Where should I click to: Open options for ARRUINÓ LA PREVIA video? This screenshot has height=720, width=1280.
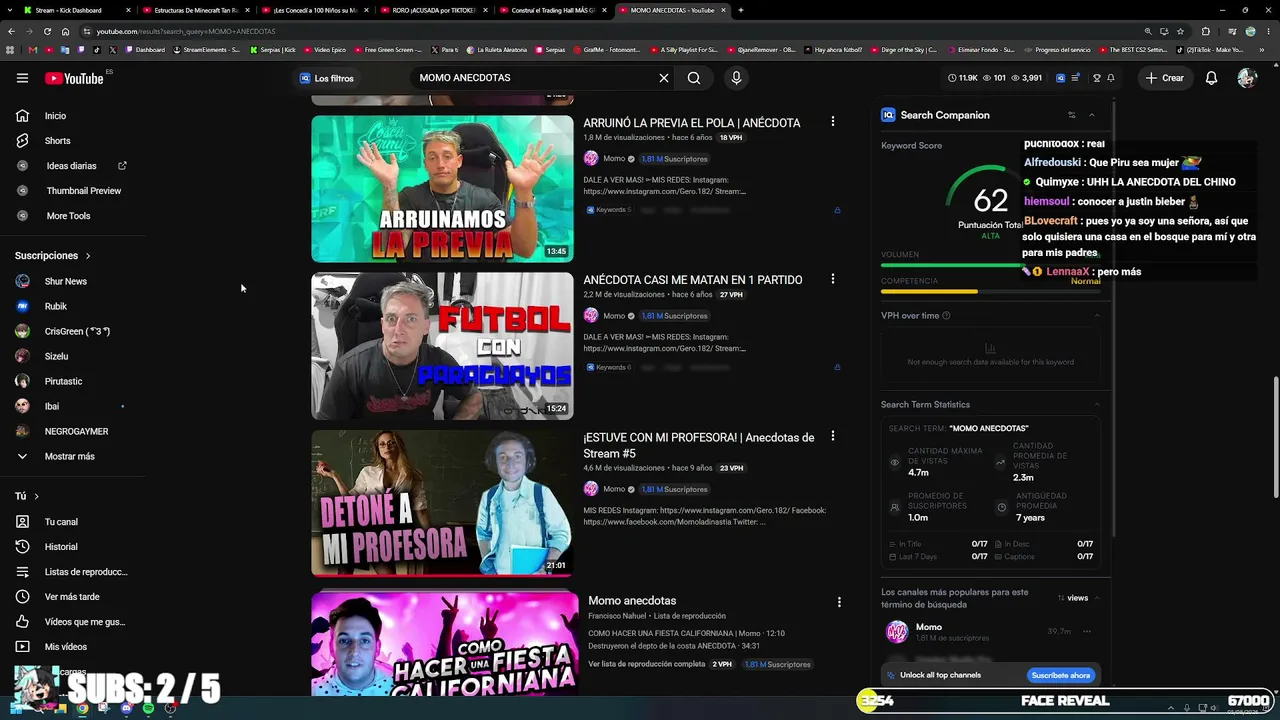pos(832,122)
